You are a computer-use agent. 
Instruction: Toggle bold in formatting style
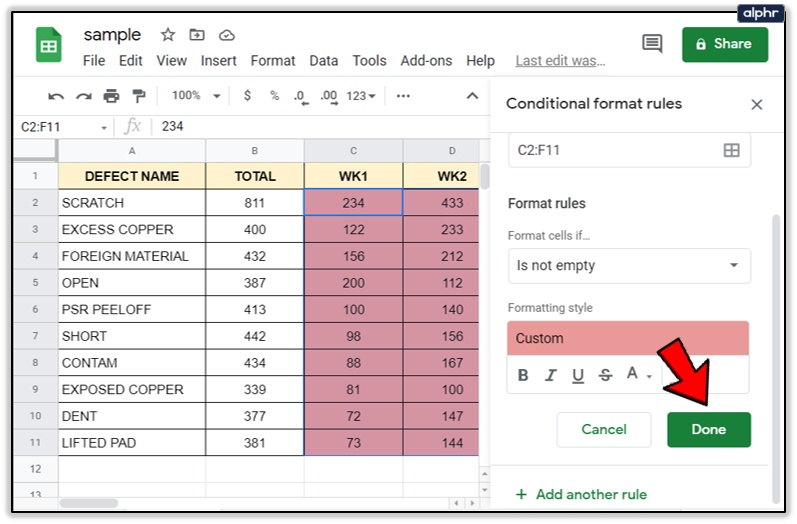(x=523, y=376)
